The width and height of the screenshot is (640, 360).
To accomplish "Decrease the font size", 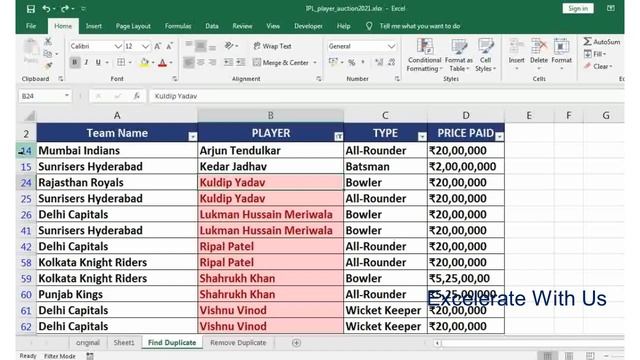I will (169, 46).
